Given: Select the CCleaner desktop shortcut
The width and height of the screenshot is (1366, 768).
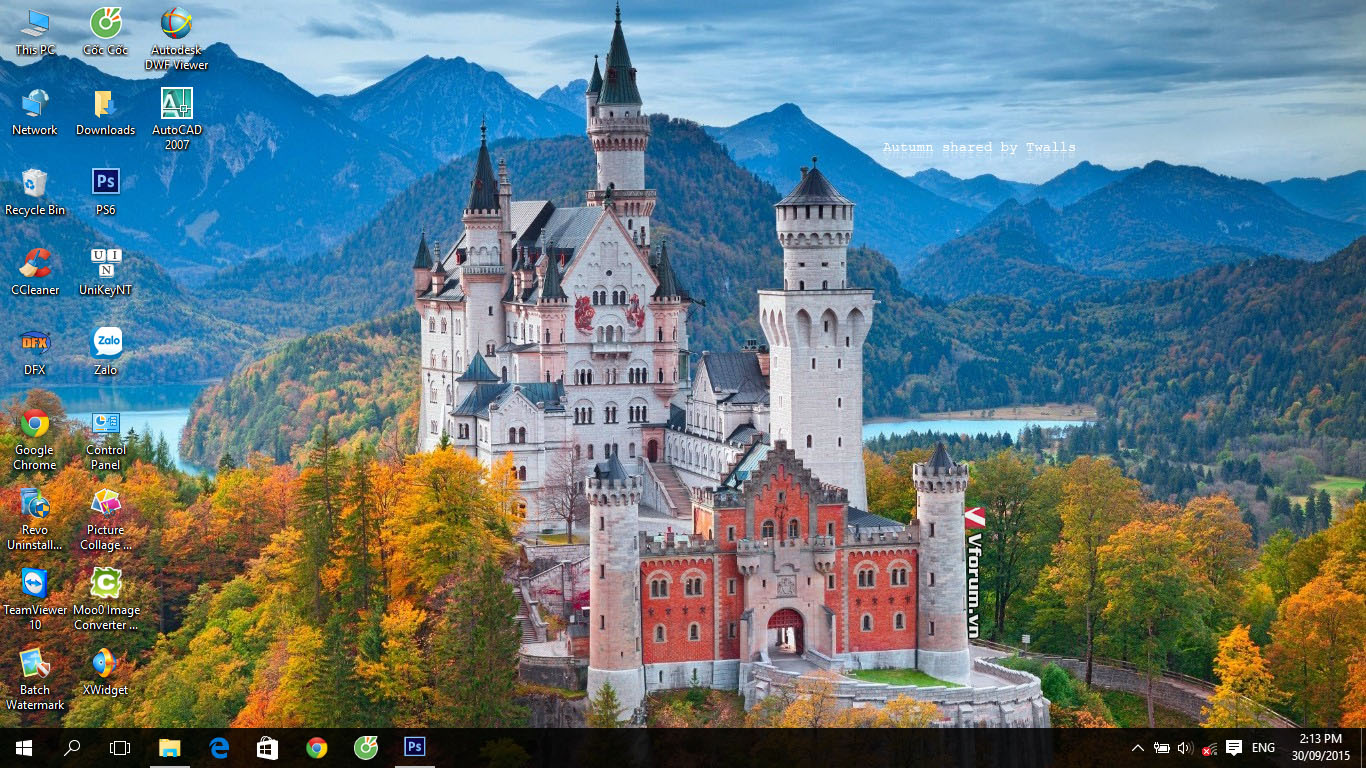Looking at the screenshot, I should point(35,271).
